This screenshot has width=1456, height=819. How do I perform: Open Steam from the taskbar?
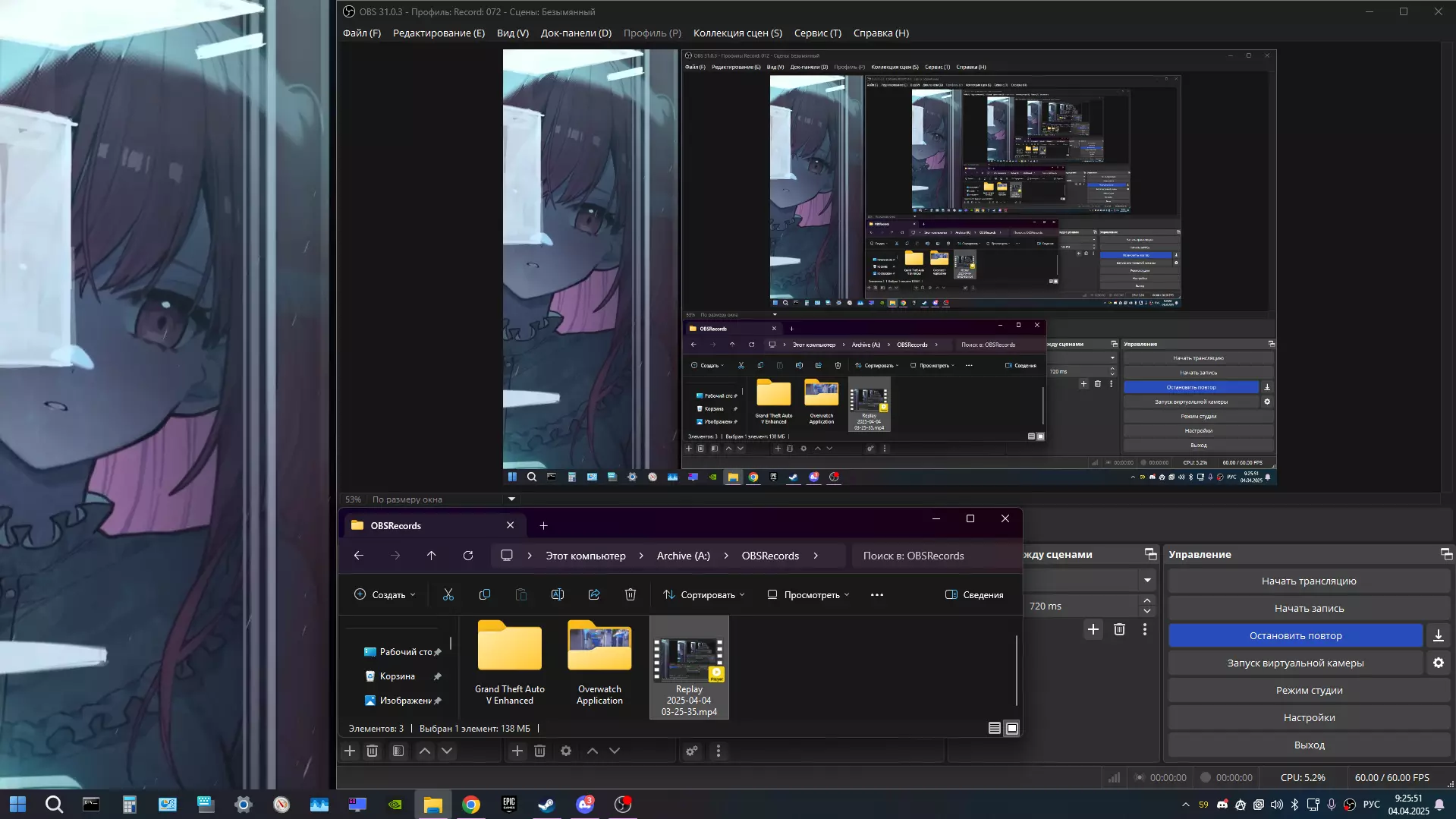coord(546,805)
